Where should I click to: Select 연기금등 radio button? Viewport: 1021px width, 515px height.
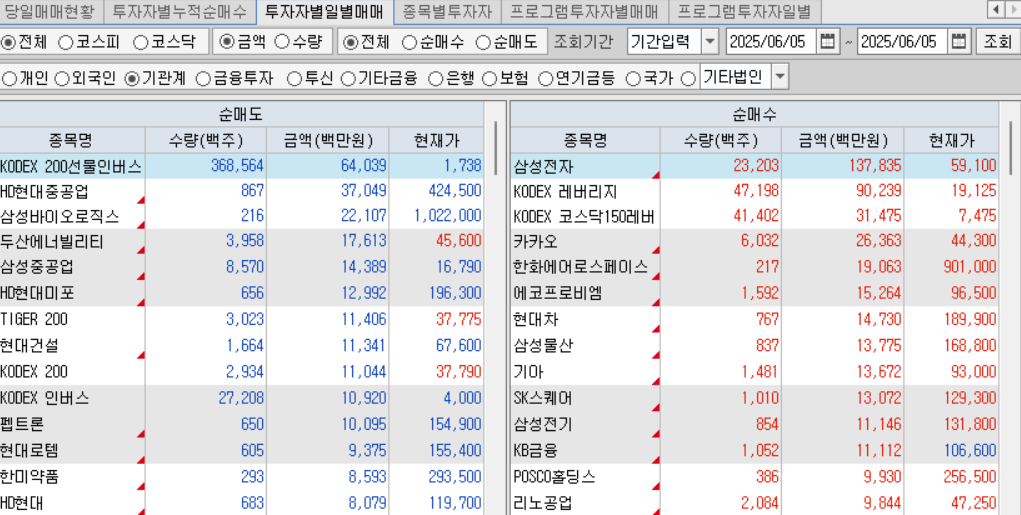coord(545,79)
